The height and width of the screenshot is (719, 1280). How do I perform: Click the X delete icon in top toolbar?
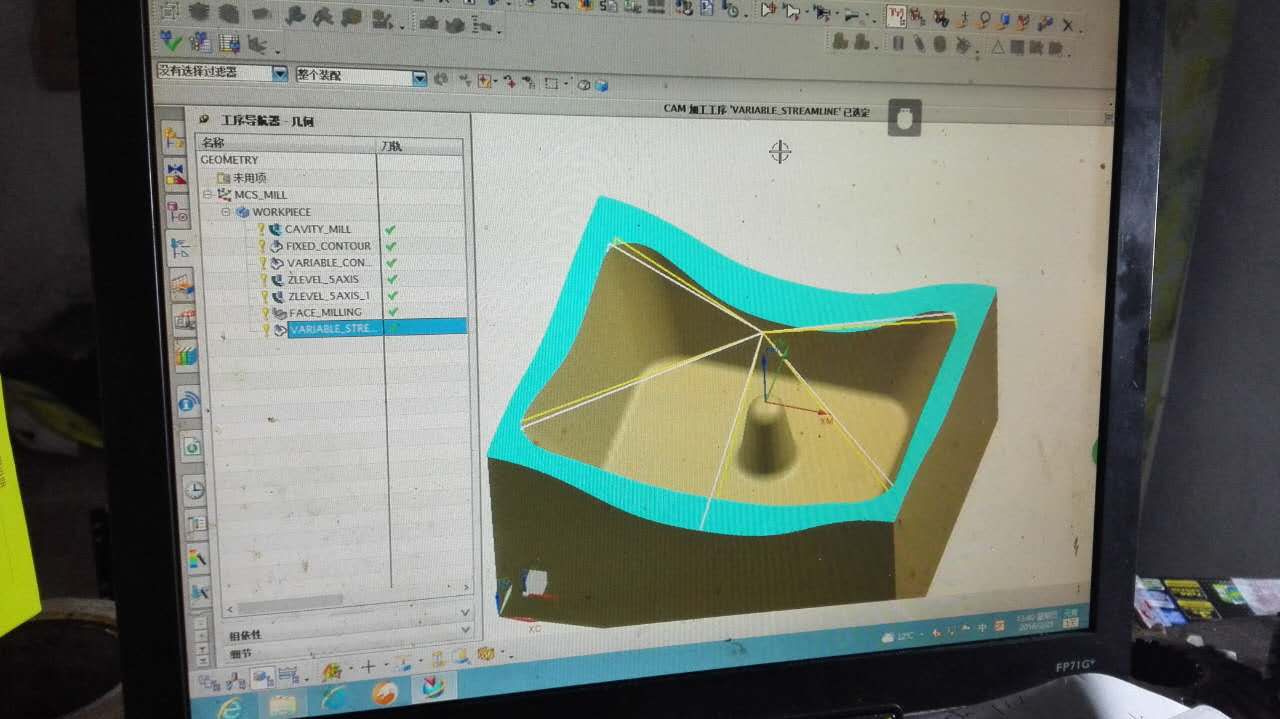[1068, 25]
